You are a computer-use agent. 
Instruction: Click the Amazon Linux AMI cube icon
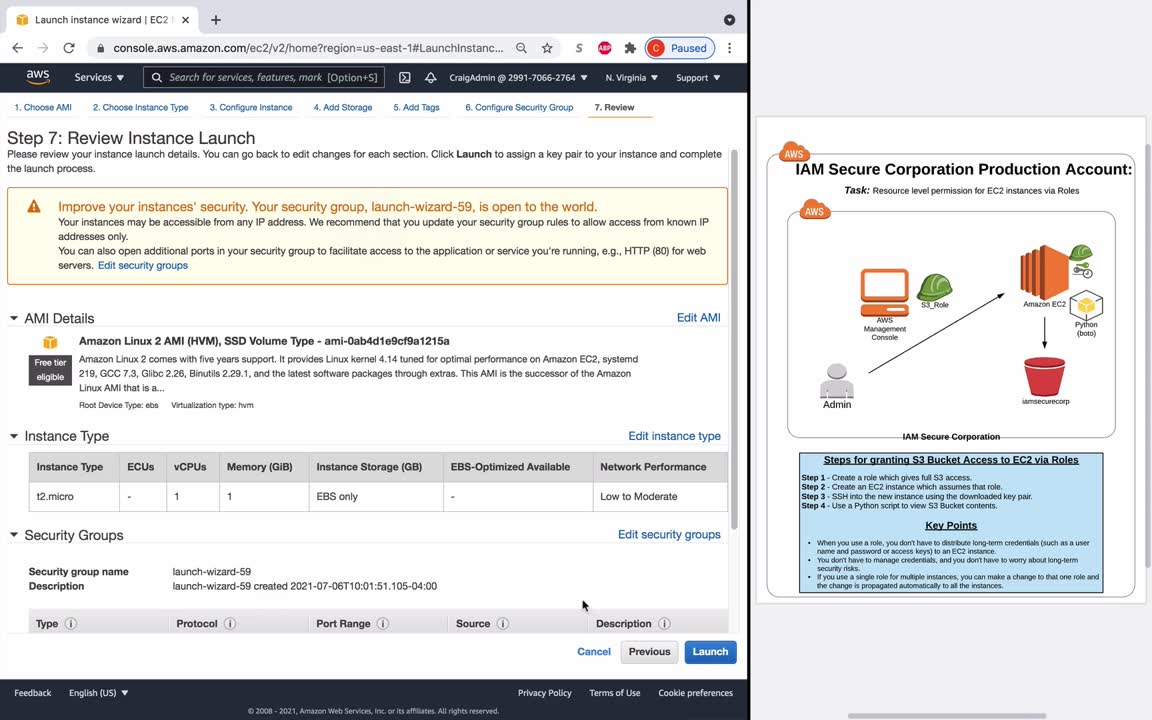pos(50,342)
